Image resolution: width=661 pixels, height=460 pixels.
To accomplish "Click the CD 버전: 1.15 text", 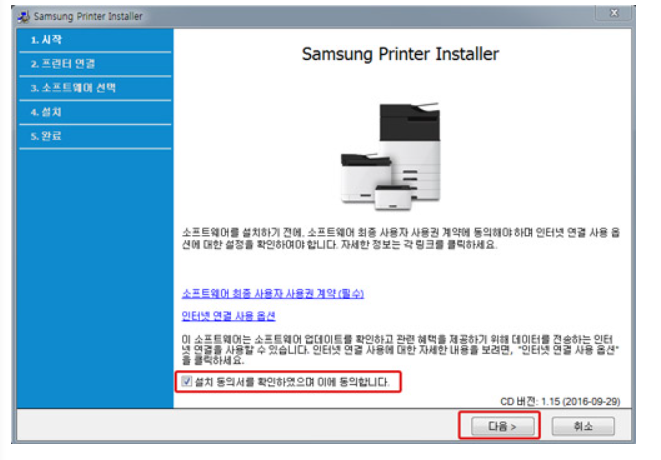I will pyautogui.click(x=560, y=401).
